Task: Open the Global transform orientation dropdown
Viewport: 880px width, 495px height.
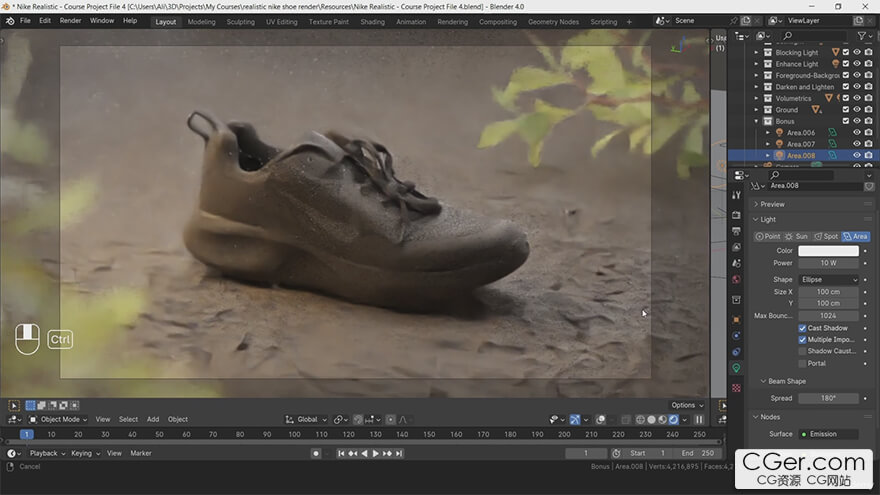Action: (306, 419)
